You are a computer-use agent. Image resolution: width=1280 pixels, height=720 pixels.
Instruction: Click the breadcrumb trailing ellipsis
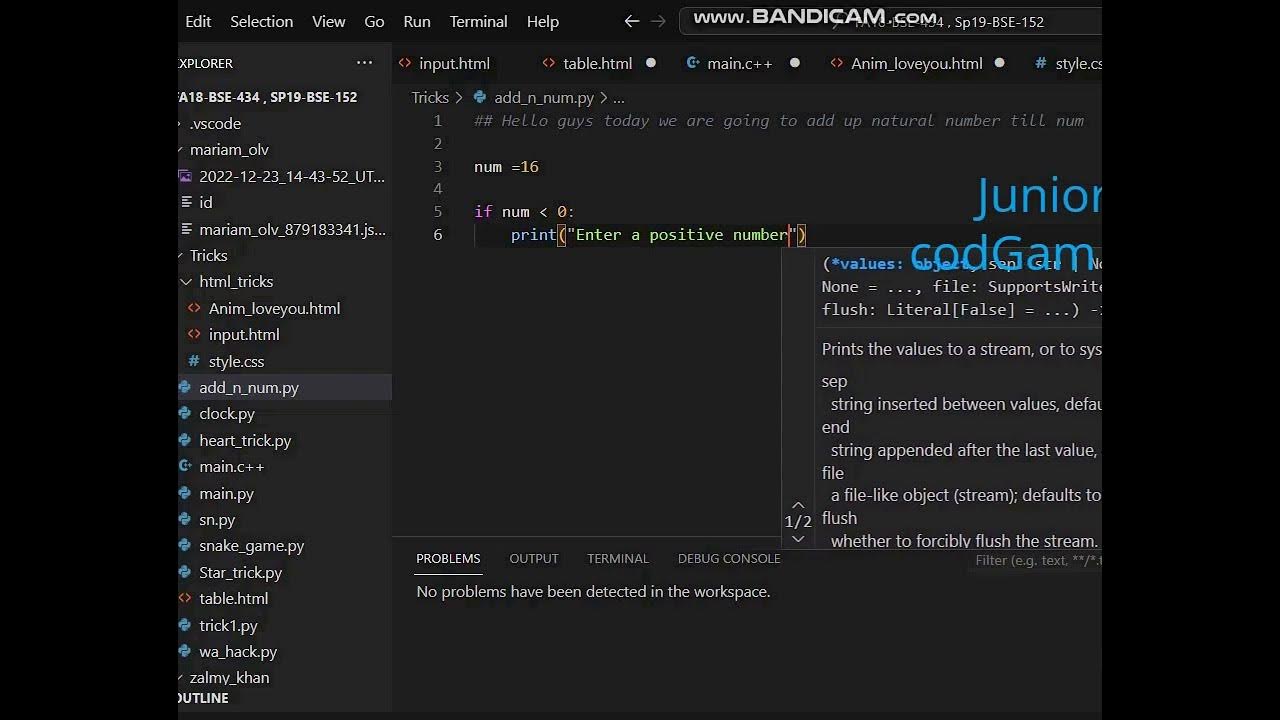point(618,98)
